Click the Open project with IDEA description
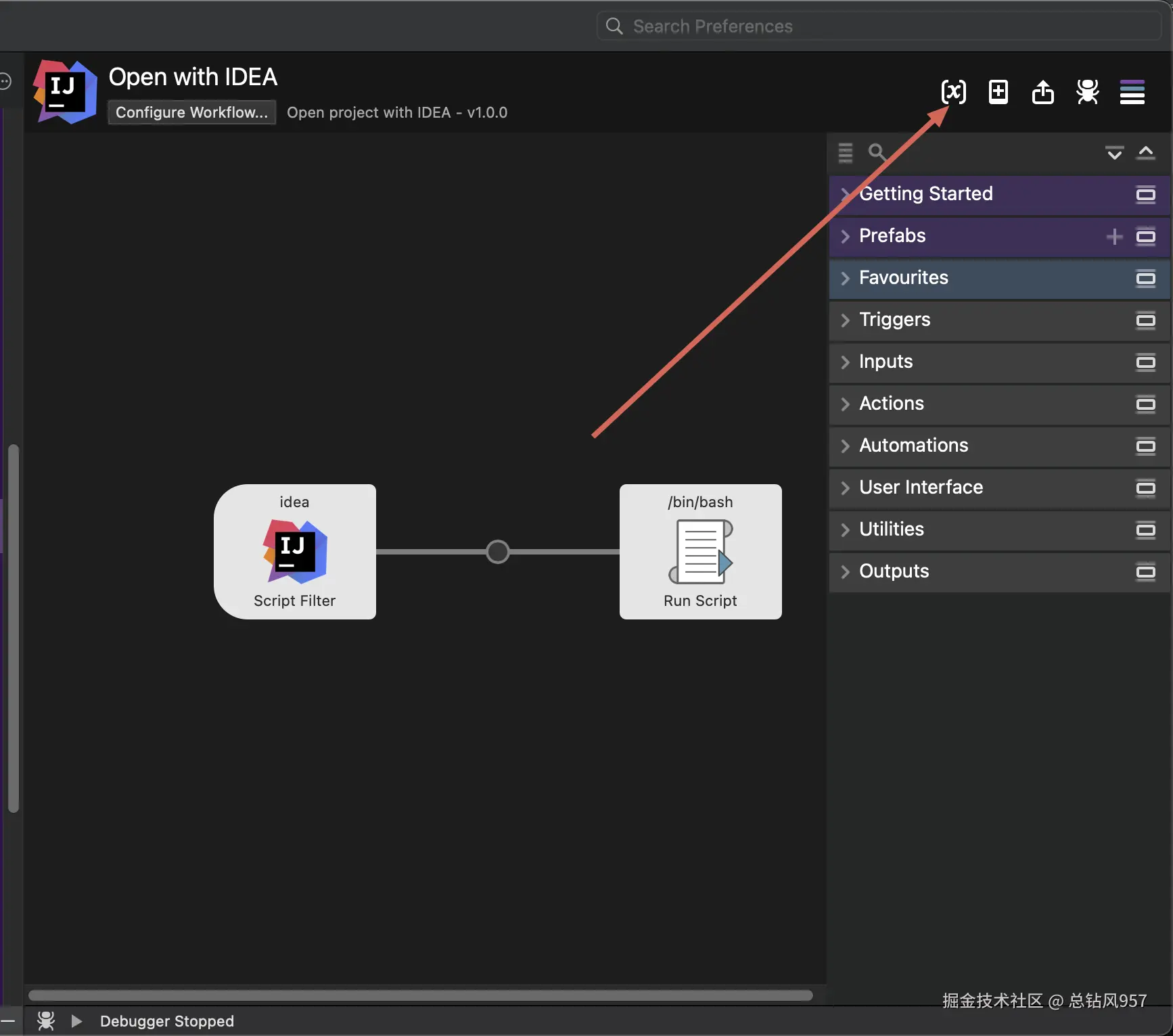Viewport: 1173px width, 1036px height. click(397, 112)
